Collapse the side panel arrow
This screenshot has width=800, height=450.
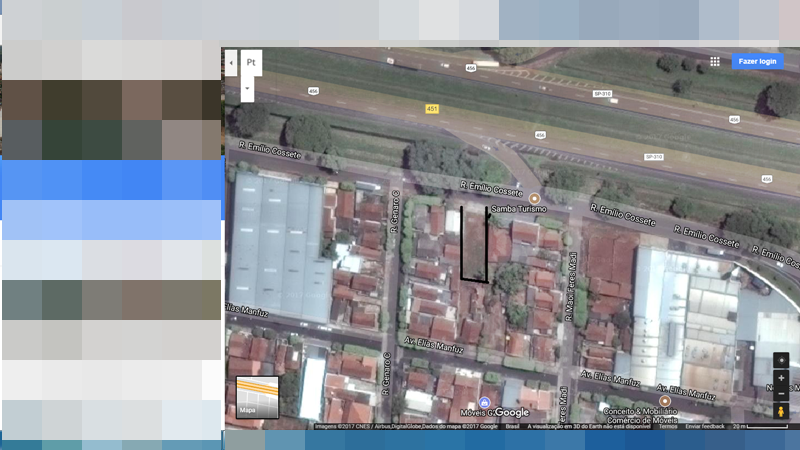(231, 63)
